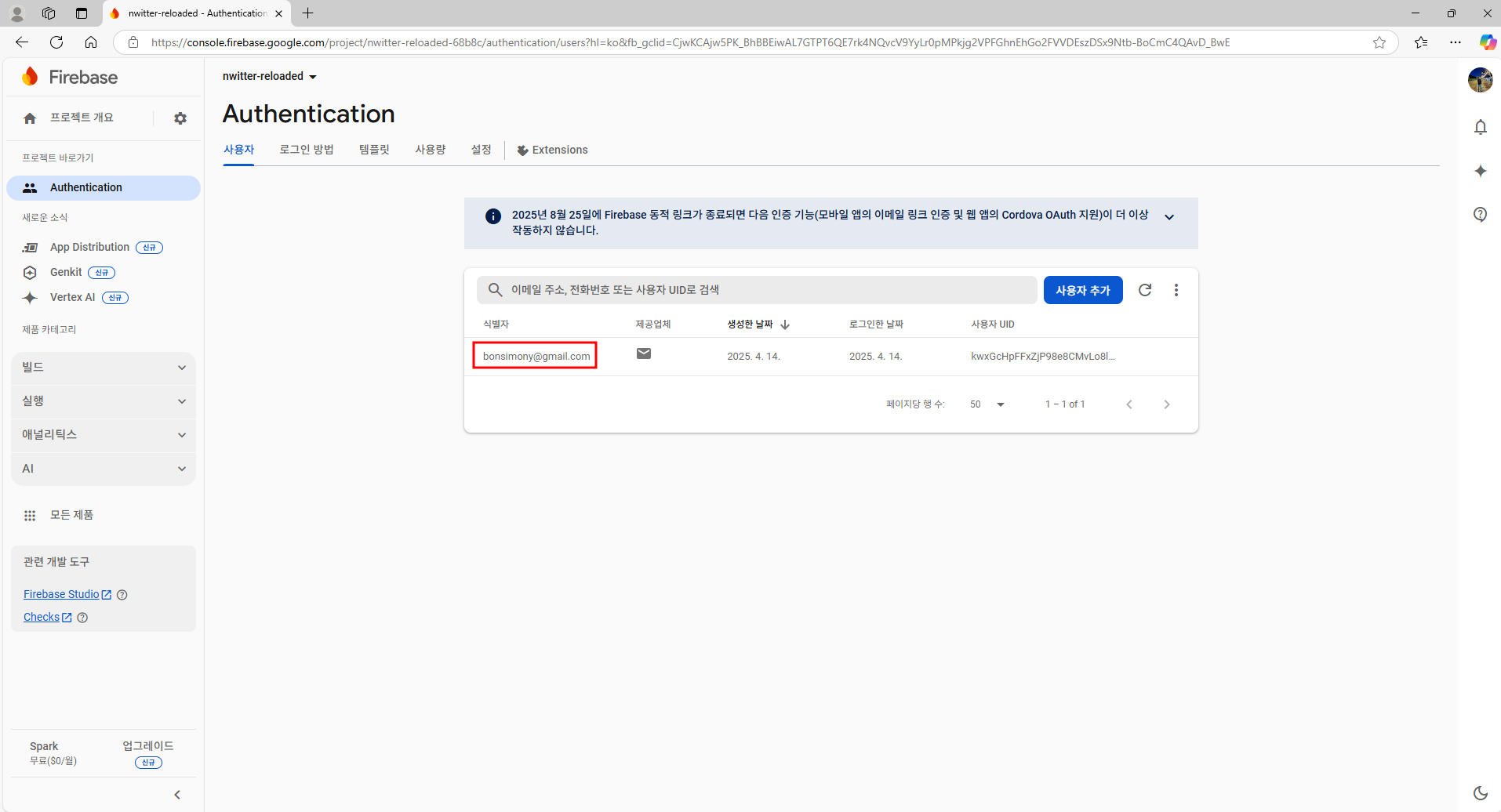Switch to the 사용량 tab

(431, 150)
